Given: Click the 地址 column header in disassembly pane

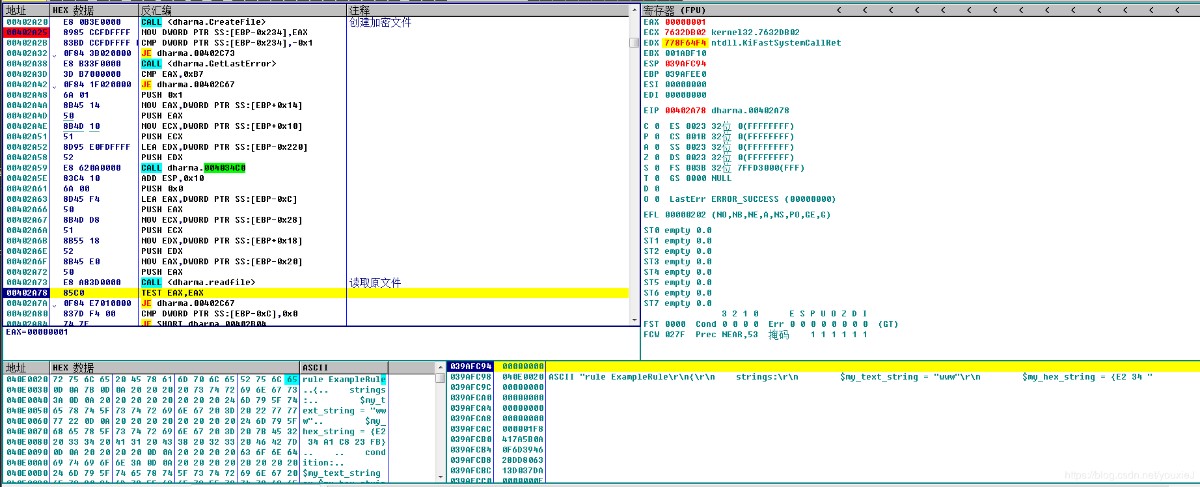Looking at the screenshot, I should pos(15,10).
